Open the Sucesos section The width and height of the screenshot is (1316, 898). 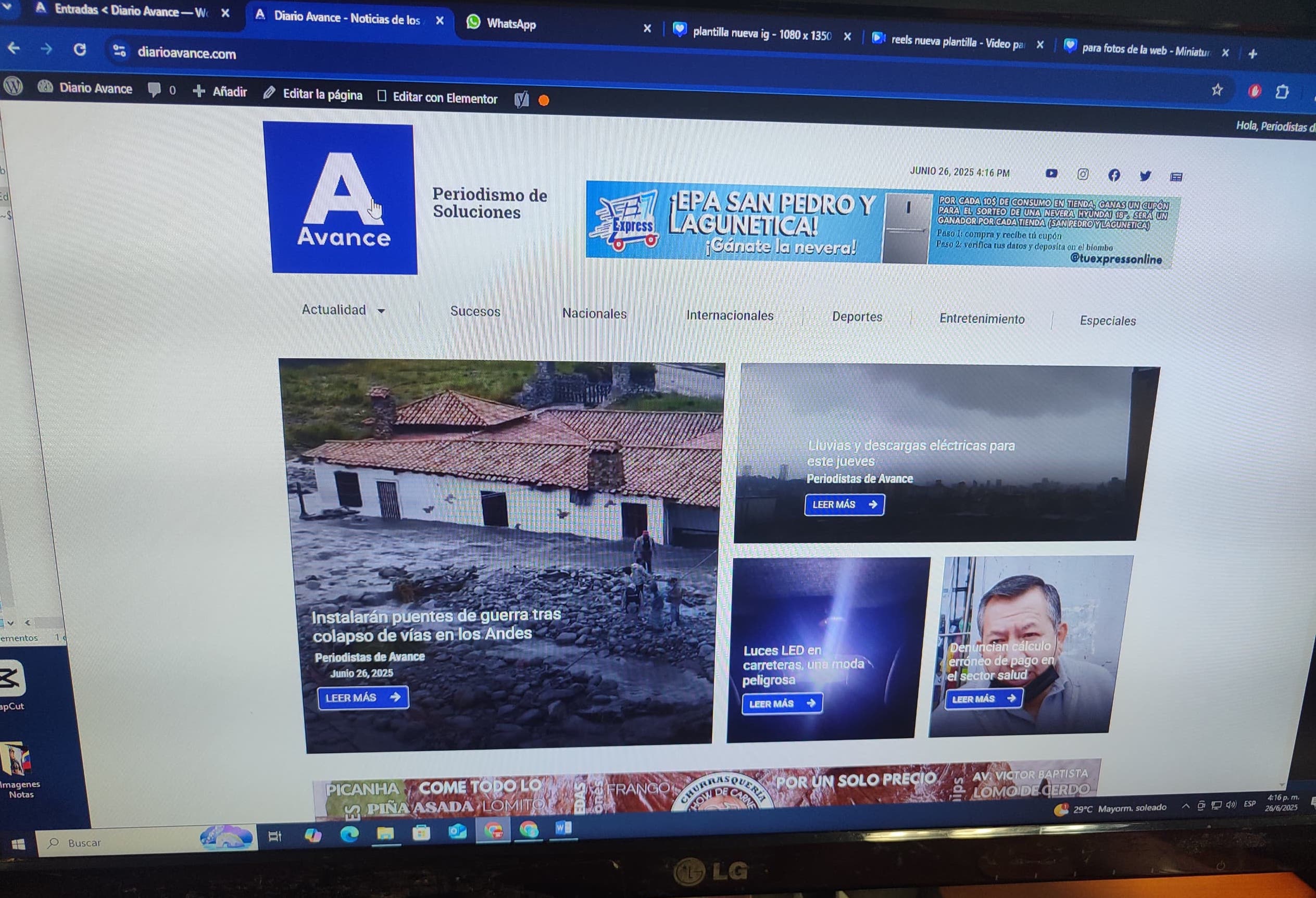tap(475, 311)
